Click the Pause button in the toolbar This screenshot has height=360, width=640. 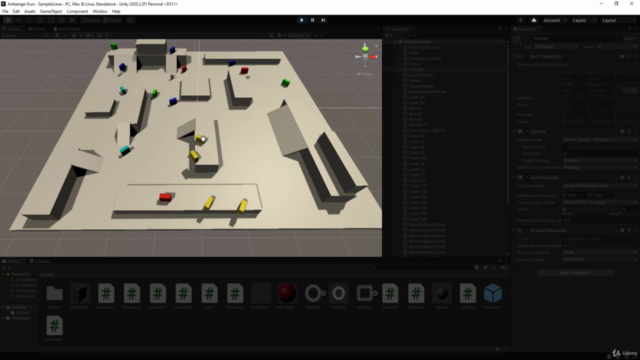313,20
